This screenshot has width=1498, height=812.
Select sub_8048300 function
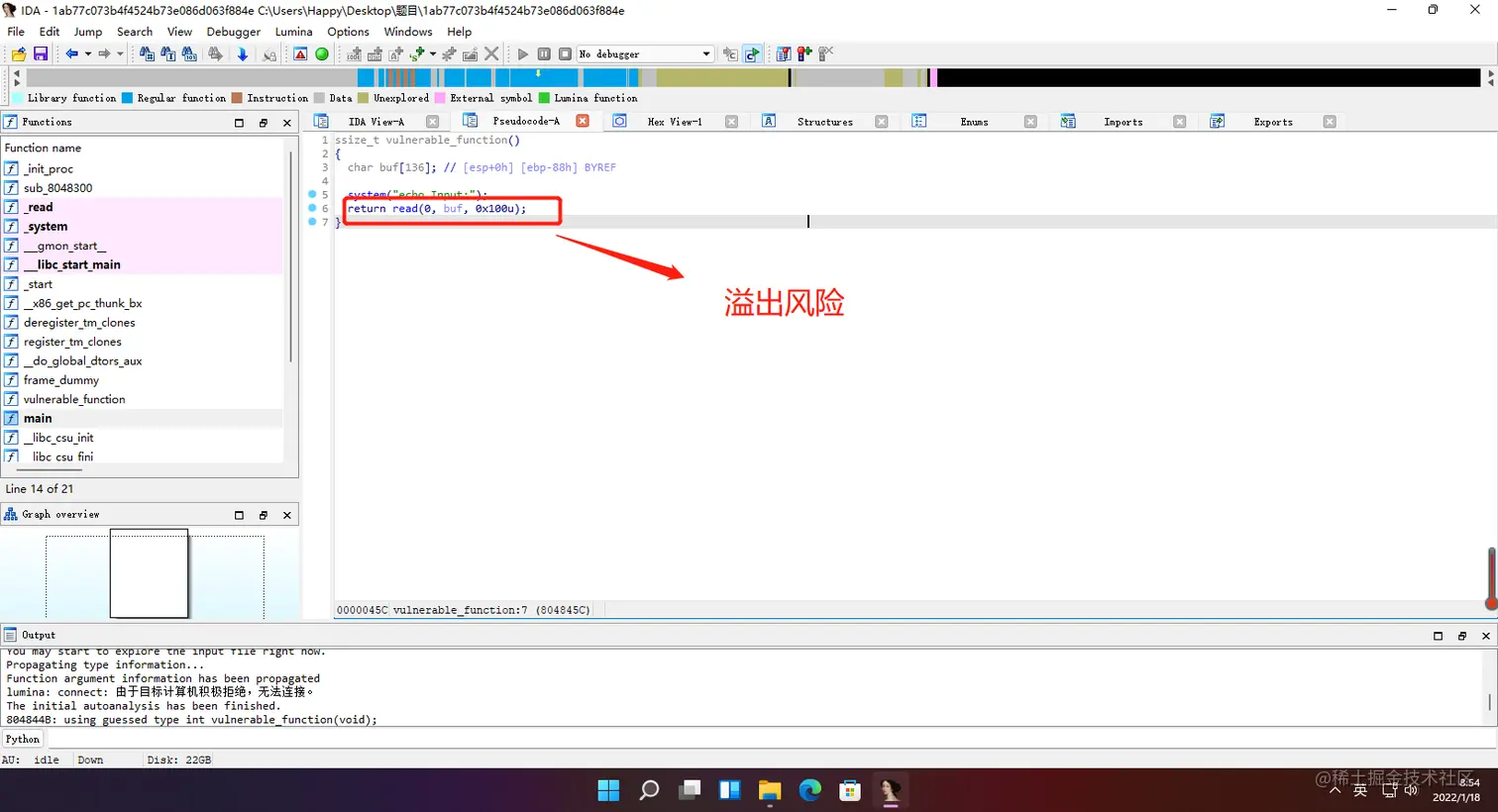[144, 188]
